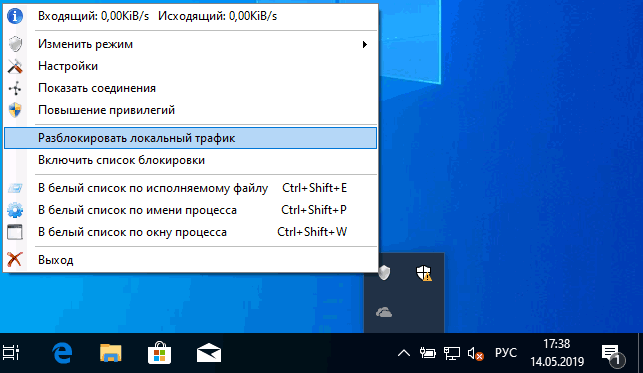Click the Входящий 0,00KiB/s traffic text
This screenshot has width=643, height=373.
[93, 16]
